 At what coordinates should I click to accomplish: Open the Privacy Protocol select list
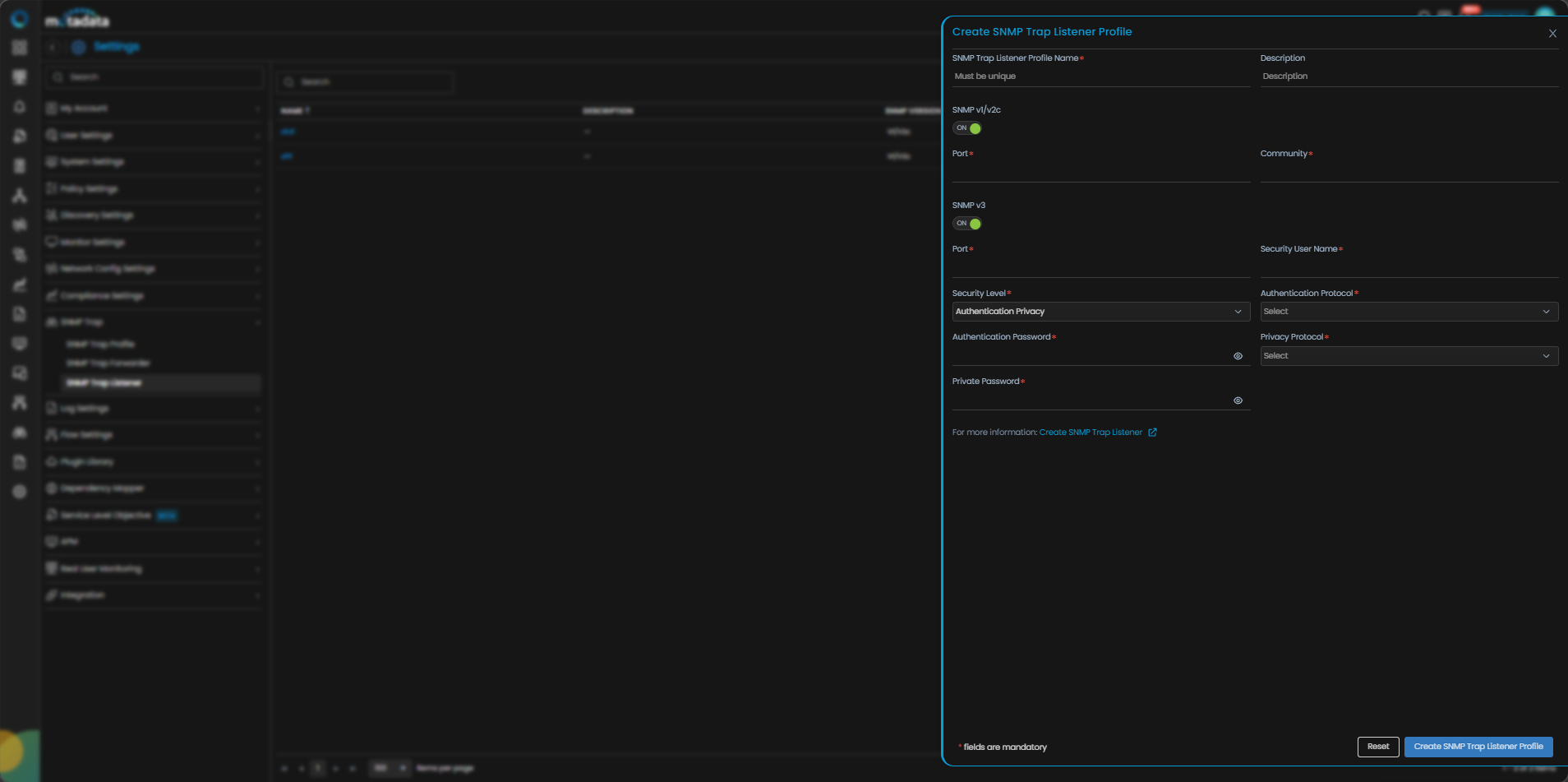pos(1409,356)
